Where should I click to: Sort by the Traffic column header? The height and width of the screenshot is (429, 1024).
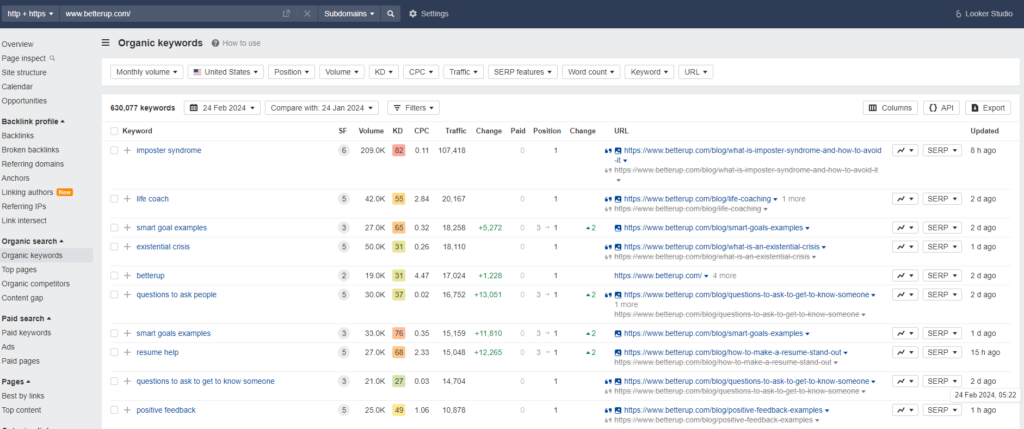[455, 131]
